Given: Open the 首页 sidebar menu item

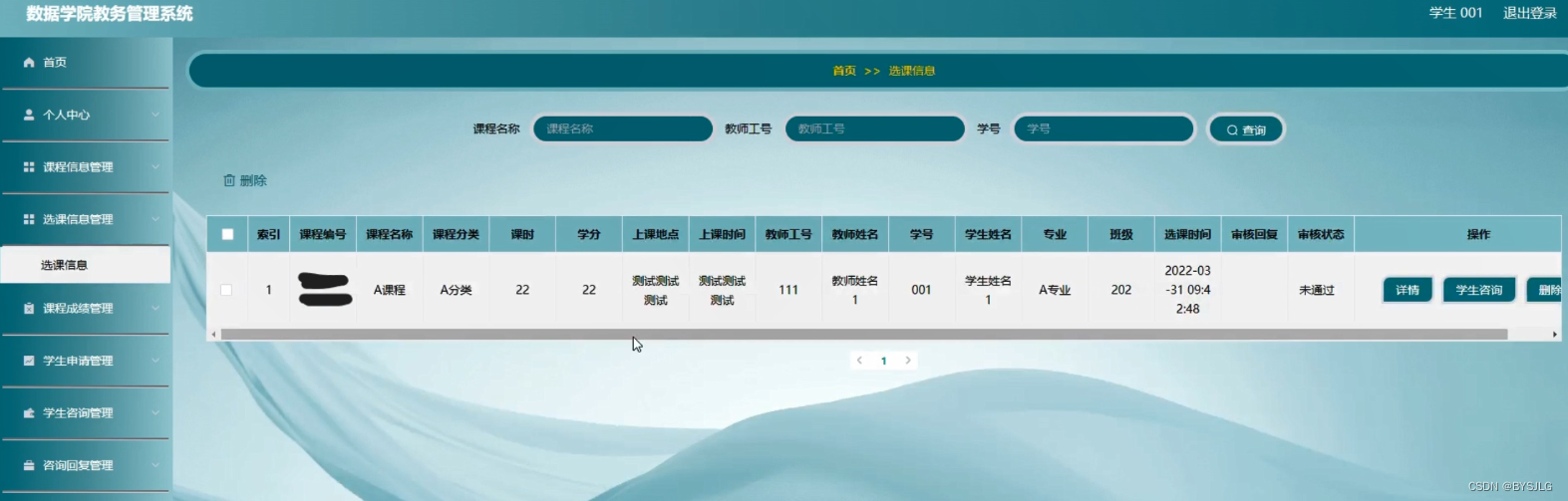Looking at the screenshot, I should click(x=86, y=62).
